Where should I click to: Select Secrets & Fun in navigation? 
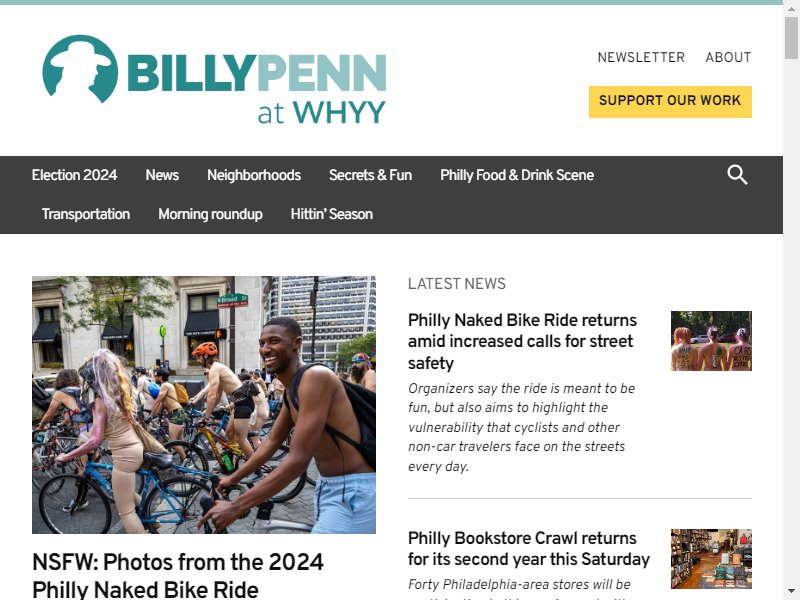coord(370,175)
